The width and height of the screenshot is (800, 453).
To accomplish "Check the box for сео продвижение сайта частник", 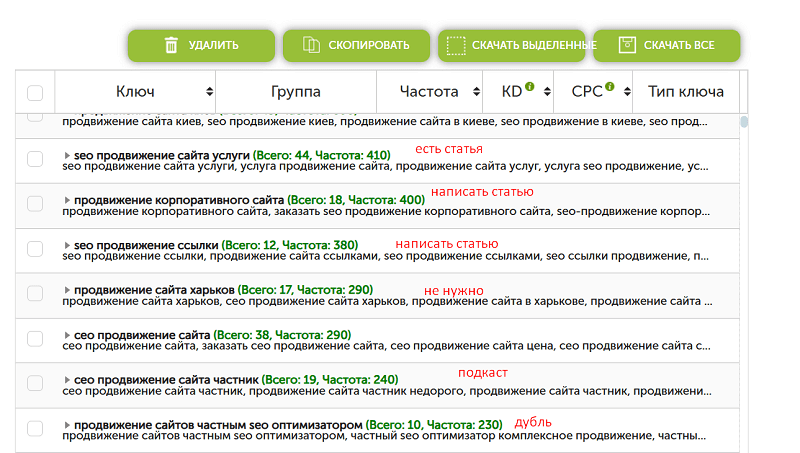I will tap(35, 383).
